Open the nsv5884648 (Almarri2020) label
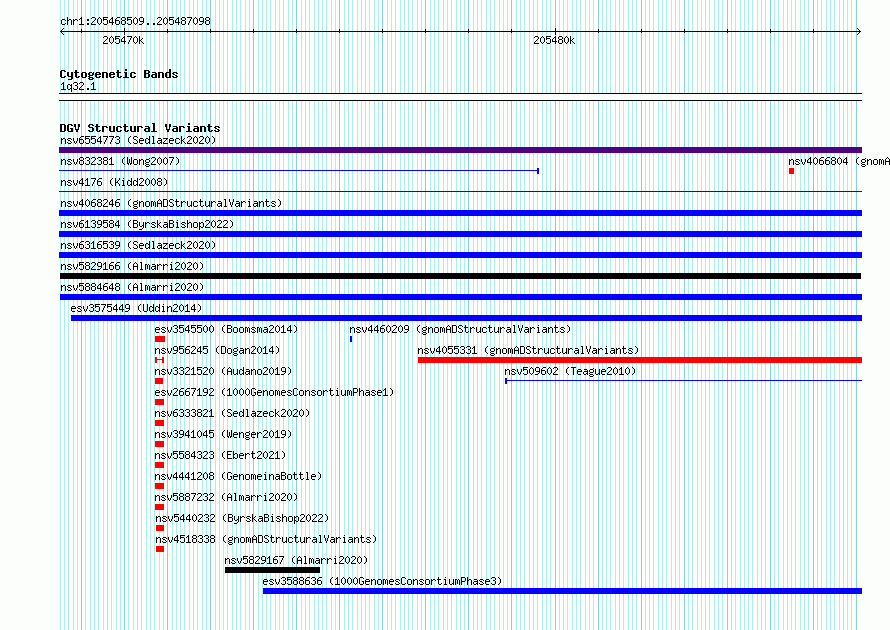Image resolution: width=890 pixels, height=630 pixels. tap(132, 287)
